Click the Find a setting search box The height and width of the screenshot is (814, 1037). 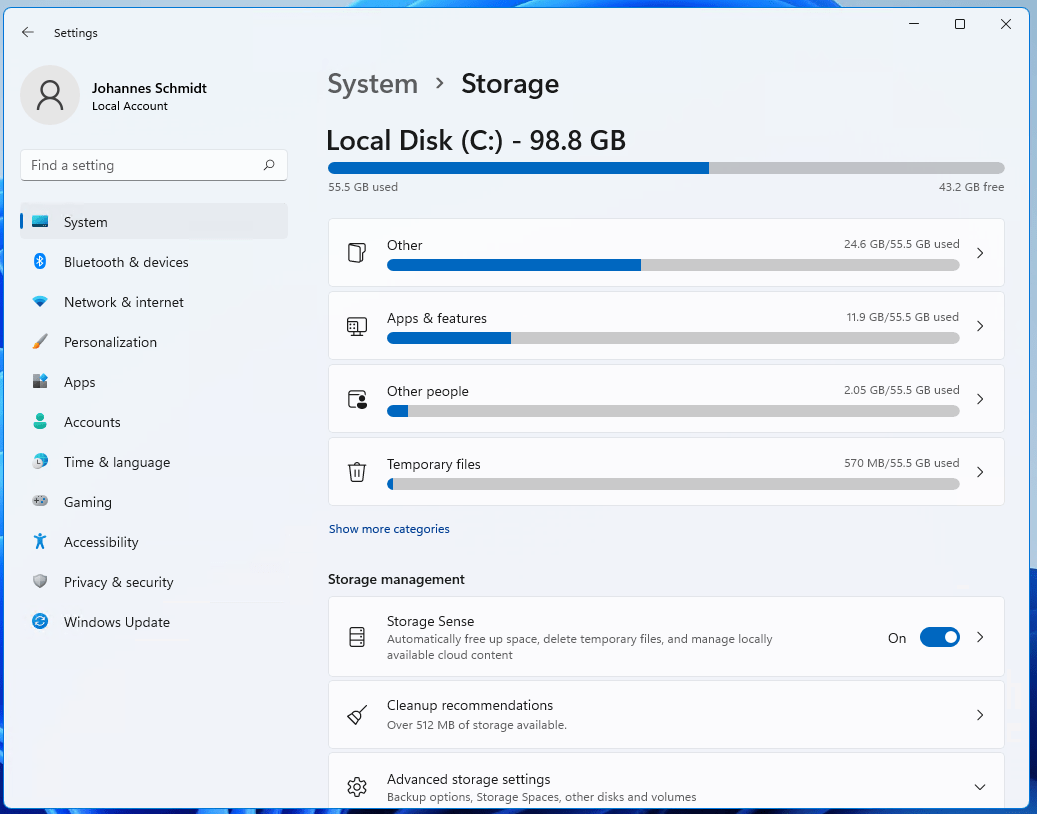pyautogui.click(x=145, y=166)
